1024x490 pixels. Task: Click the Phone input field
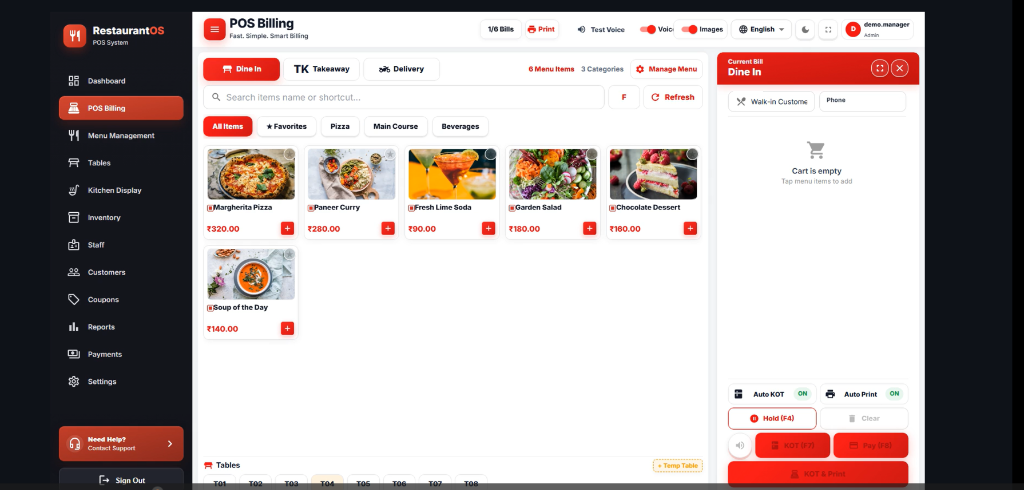tap(862, 101)
